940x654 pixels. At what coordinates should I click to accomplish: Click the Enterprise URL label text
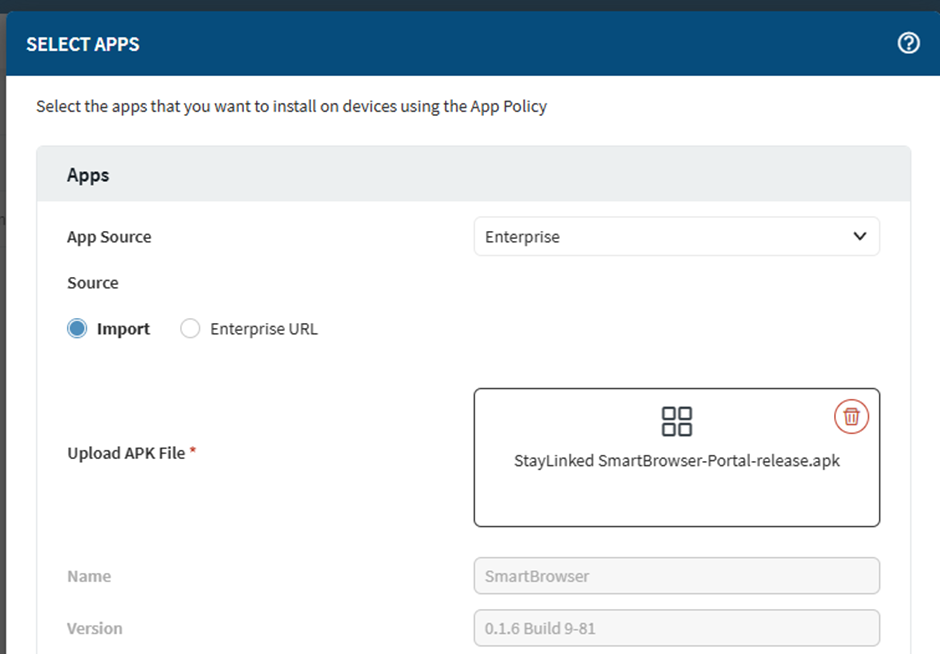[264, 329]
